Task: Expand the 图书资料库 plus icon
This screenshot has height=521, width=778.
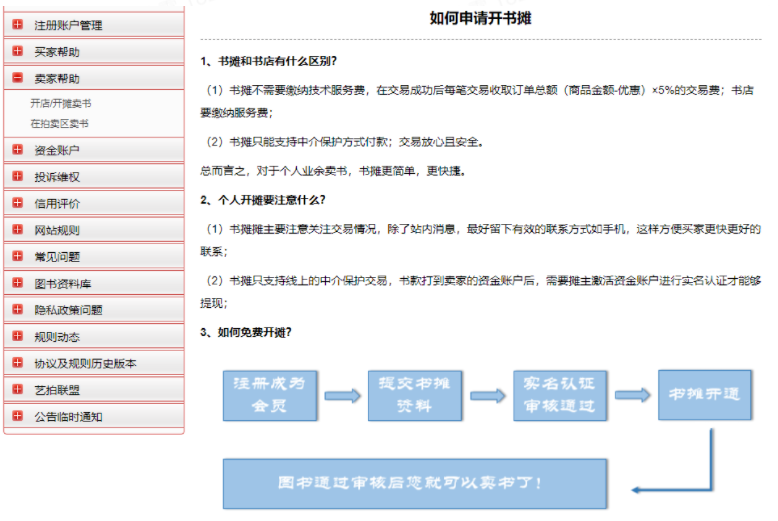Action: click(18, 283)
